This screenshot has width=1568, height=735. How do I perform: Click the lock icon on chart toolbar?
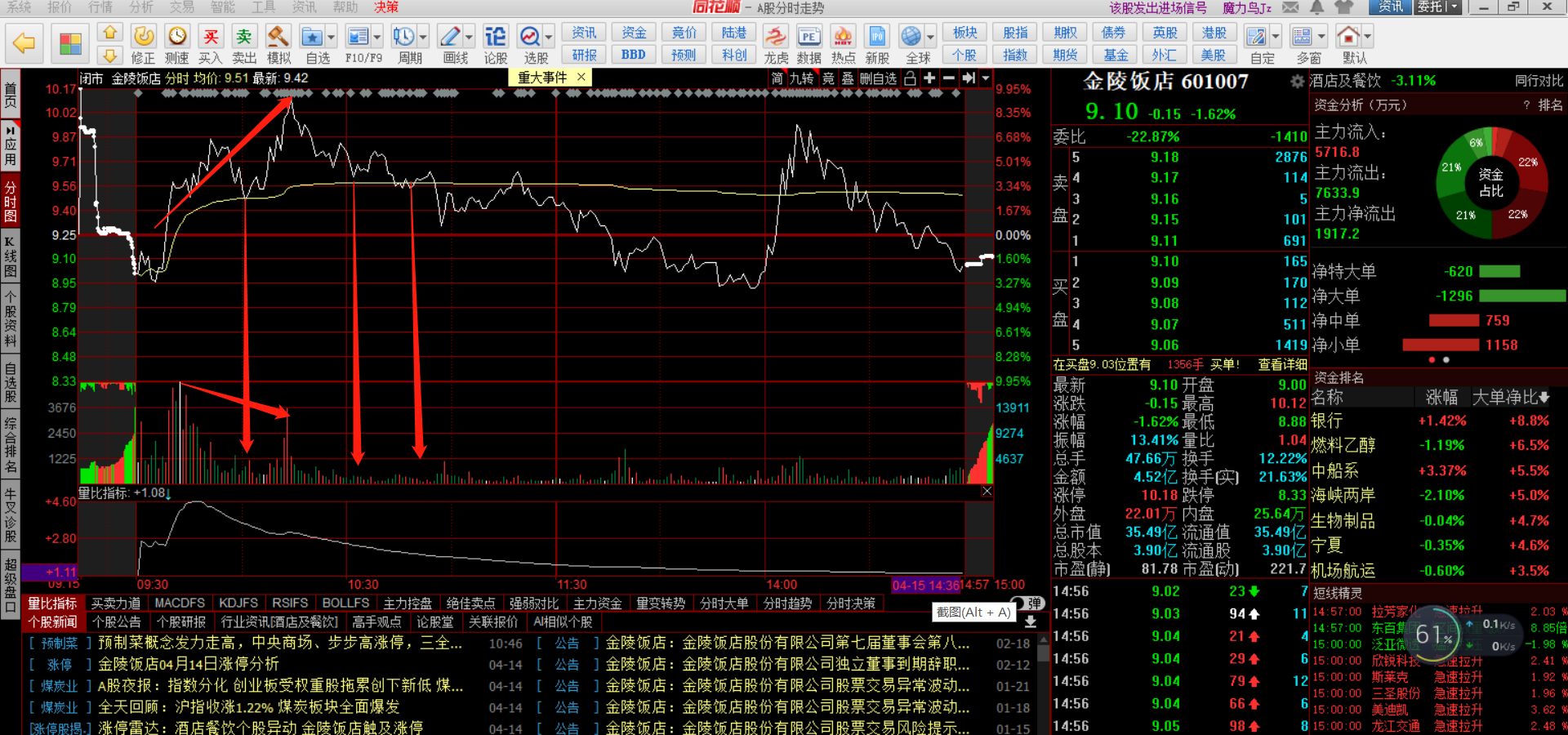pos(910,78)
